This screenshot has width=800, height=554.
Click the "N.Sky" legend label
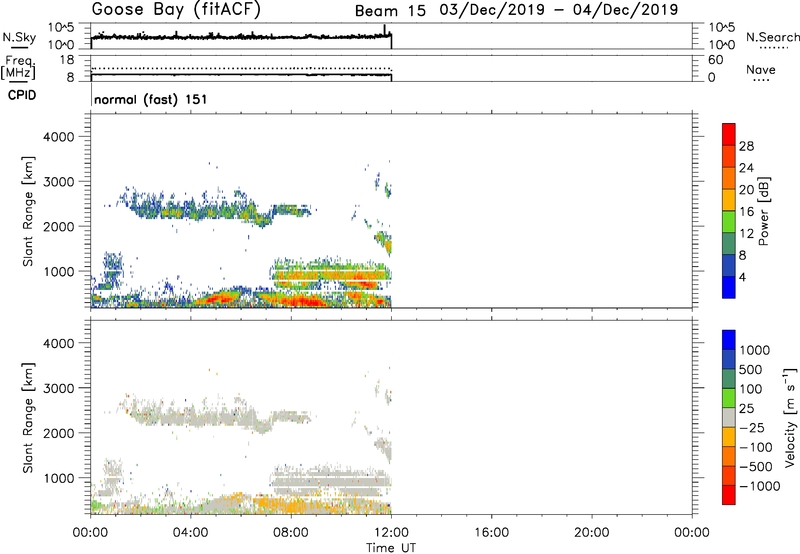point(19,37)
